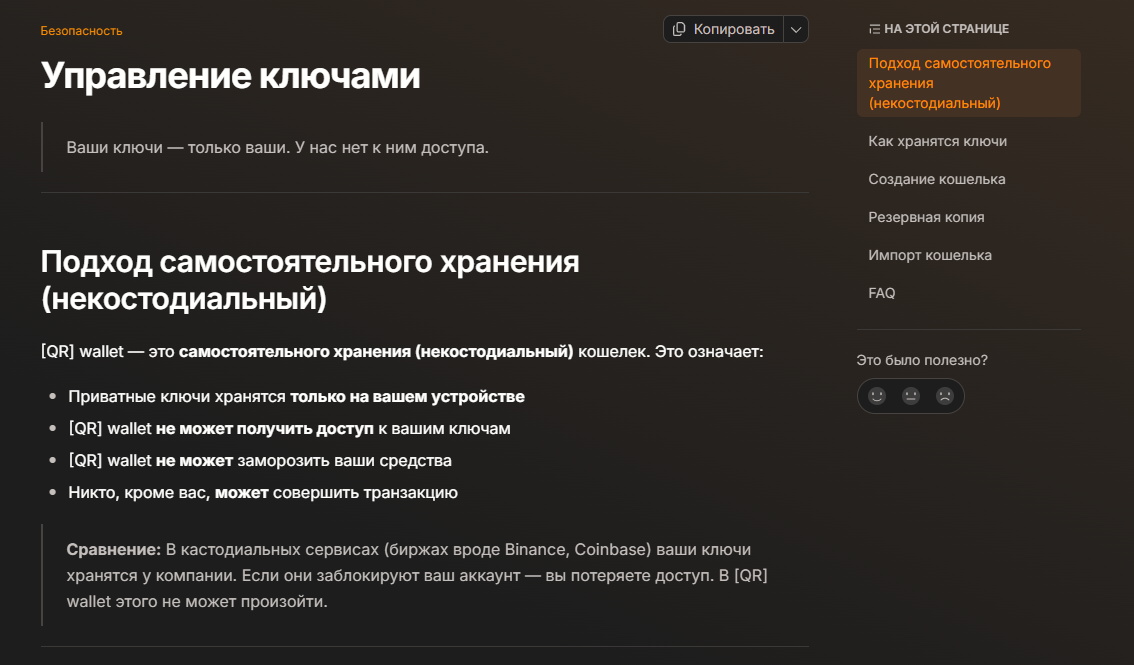Click the happy face feedback icon
Screen dimensions: 1134x665
(877, 396)
